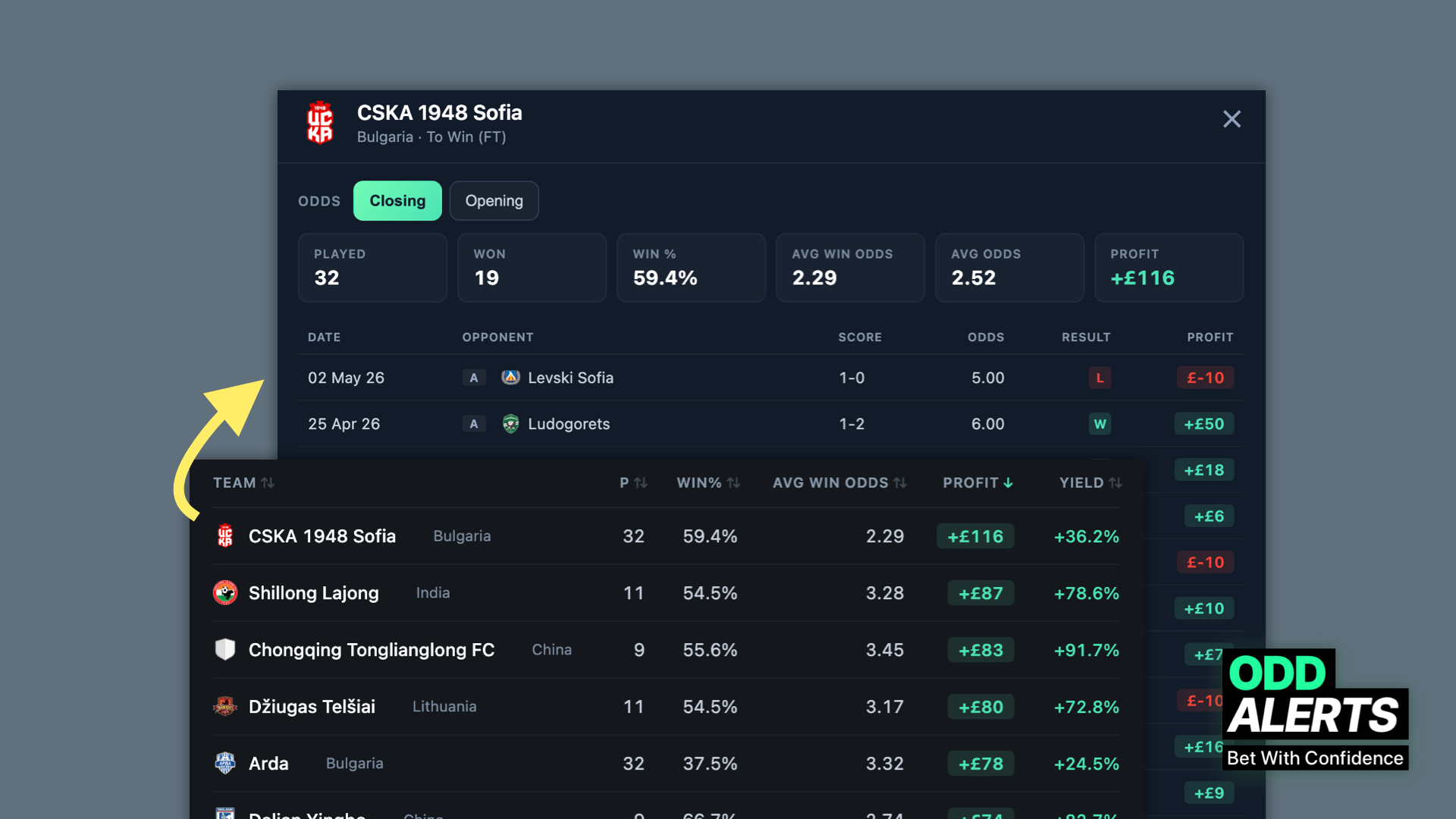Click the away marker beside Ludogorets

(474, 424)
